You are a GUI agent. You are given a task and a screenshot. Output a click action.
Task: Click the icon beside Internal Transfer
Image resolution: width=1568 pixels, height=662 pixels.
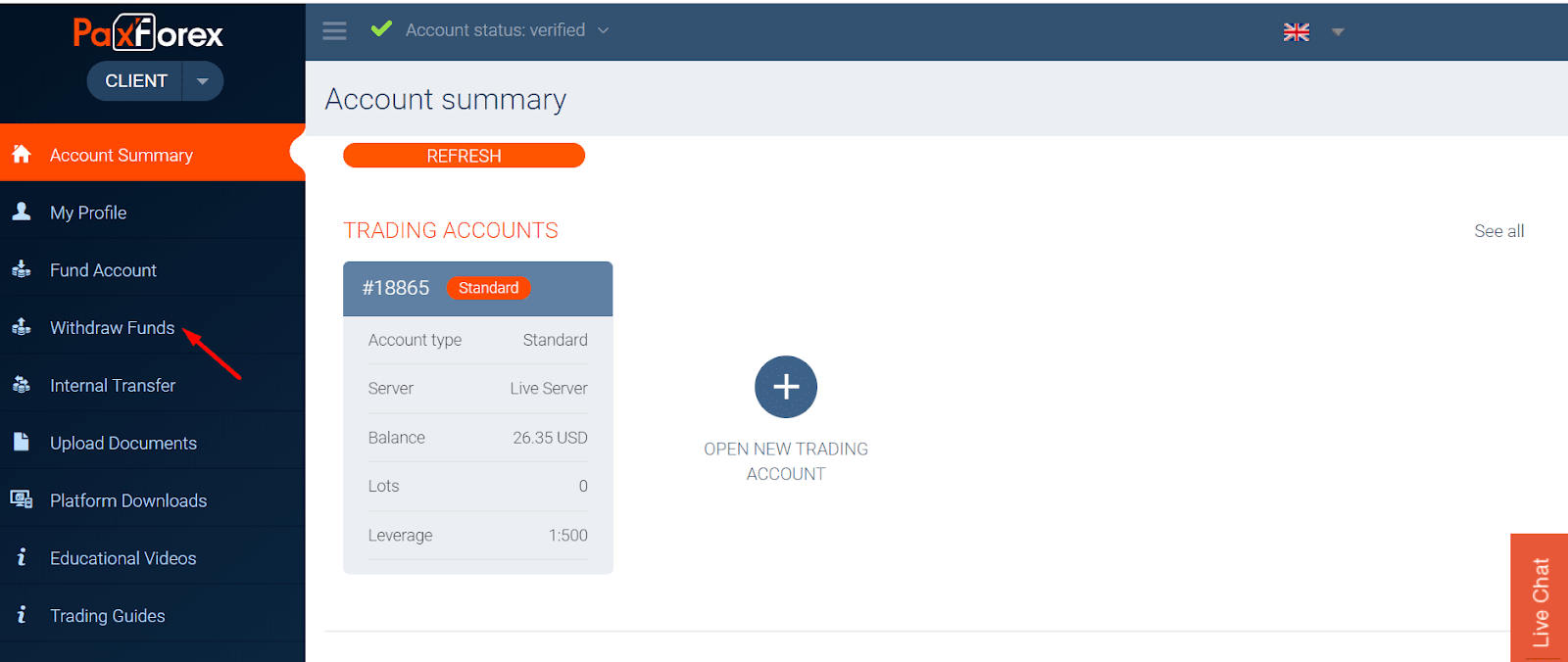(x=22, y=385)
